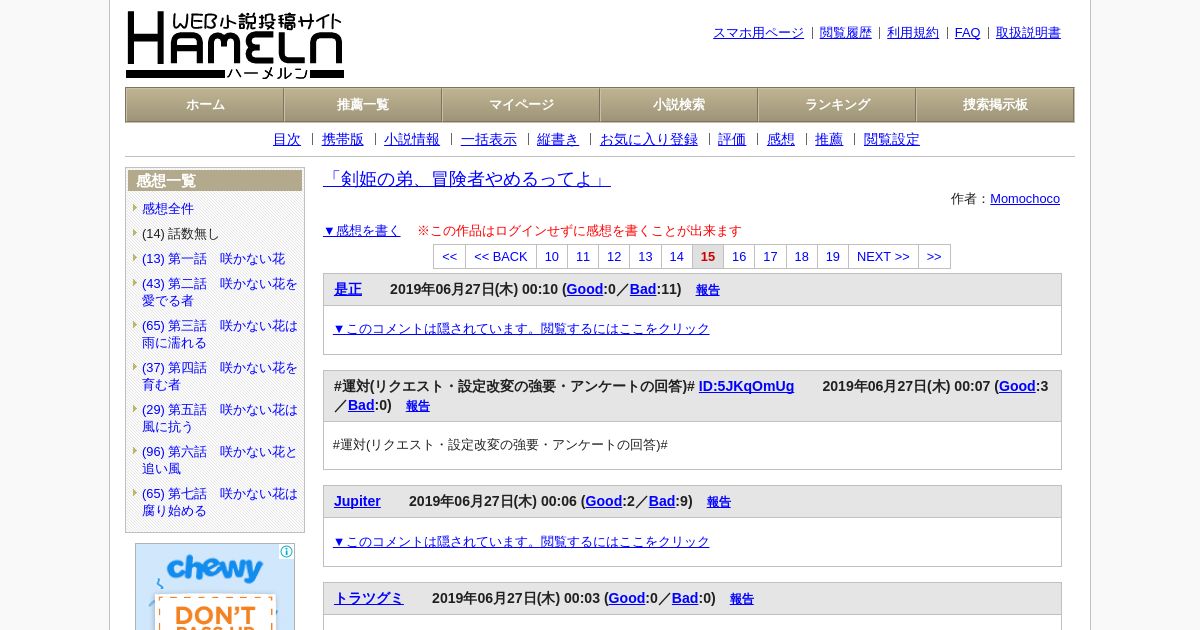1200x630 pixels.
Task: Open the ad info icon on Chewy ad
Action: click(287, 552)
